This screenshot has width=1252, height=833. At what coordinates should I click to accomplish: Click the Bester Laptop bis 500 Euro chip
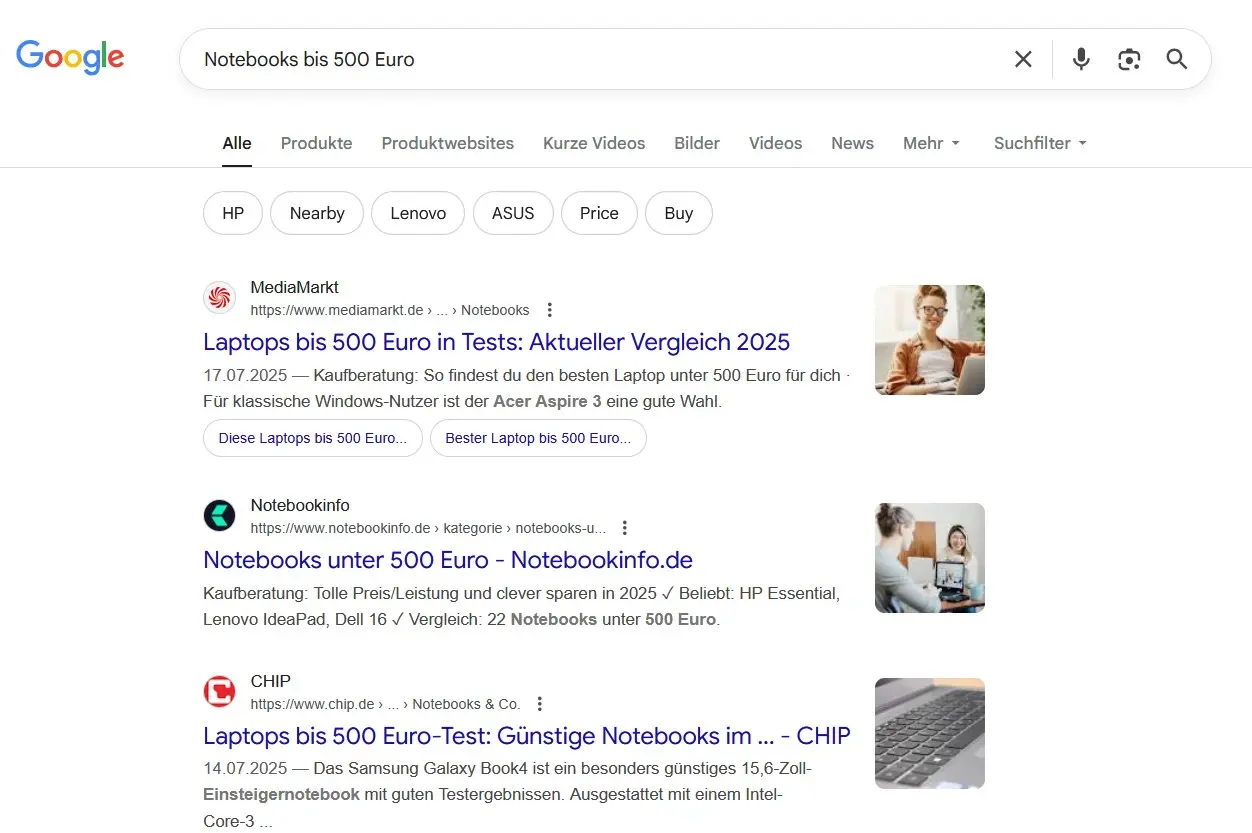pos(538,438)
